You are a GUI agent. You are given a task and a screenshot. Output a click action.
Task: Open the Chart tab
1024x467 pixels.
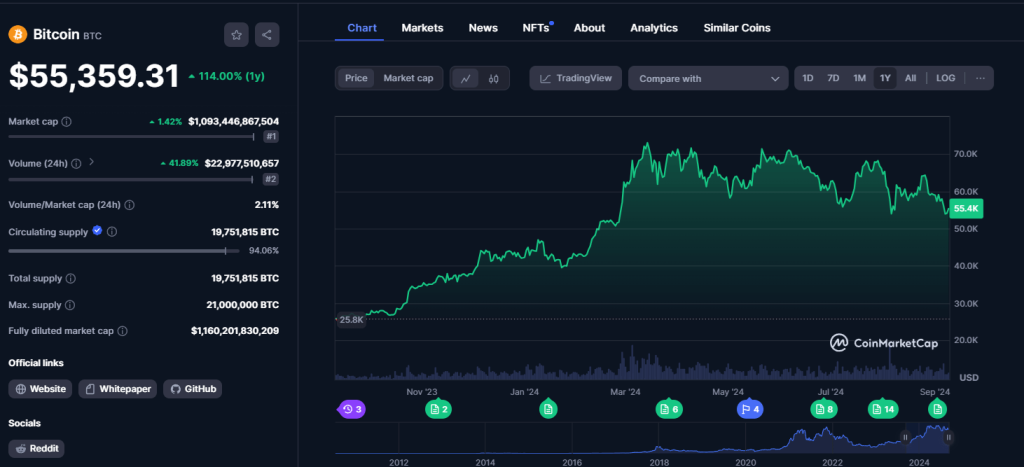coord(362,28)
